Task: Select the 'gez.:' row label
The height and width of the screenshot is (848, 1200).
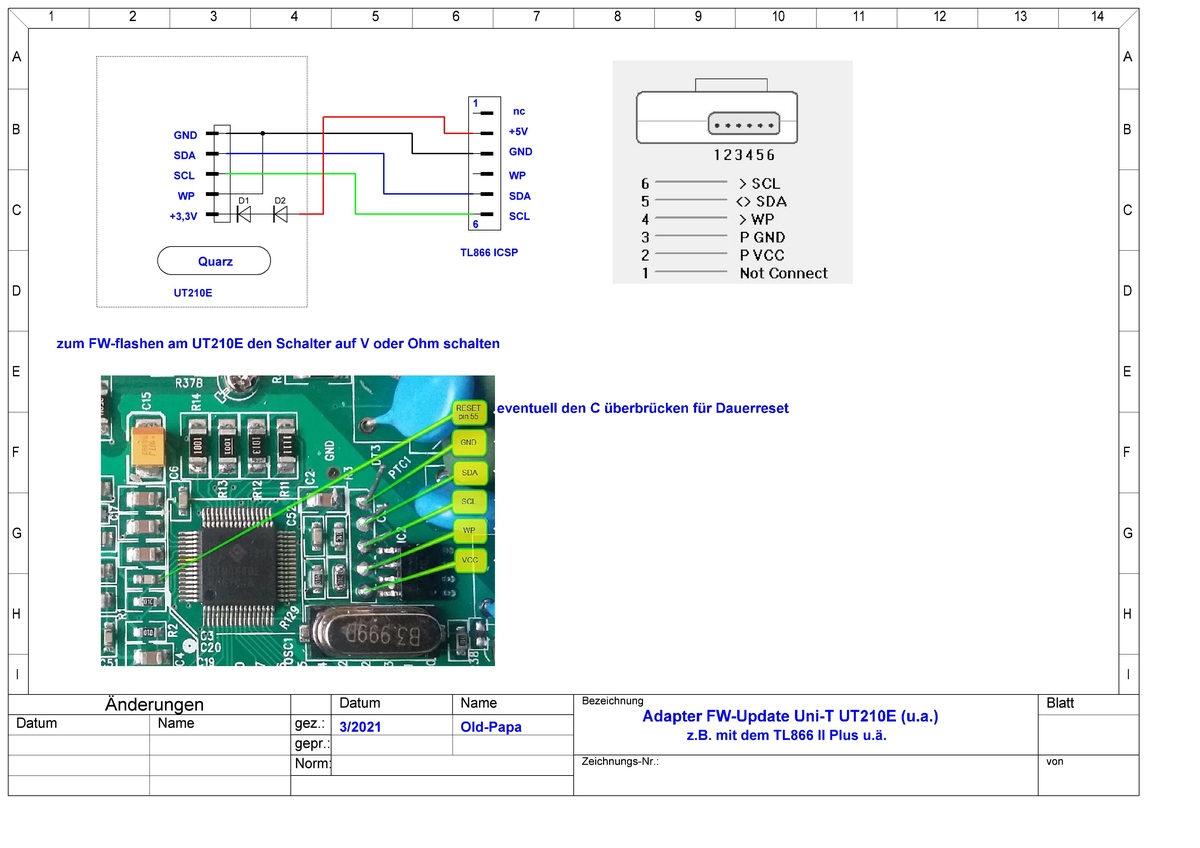Action: click(309, 724)
